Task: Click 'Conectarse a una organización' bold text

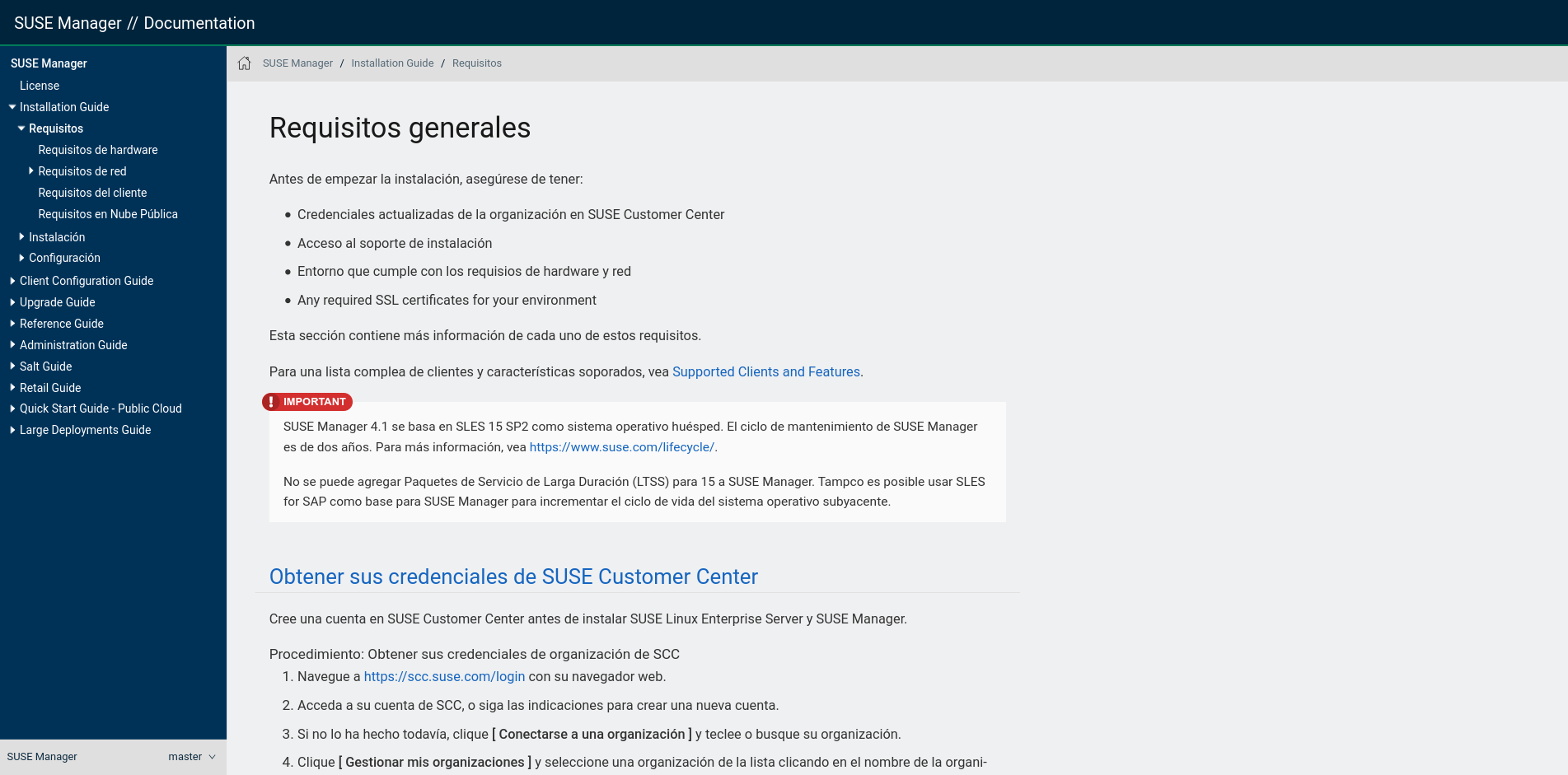Action: coord(592,735)
